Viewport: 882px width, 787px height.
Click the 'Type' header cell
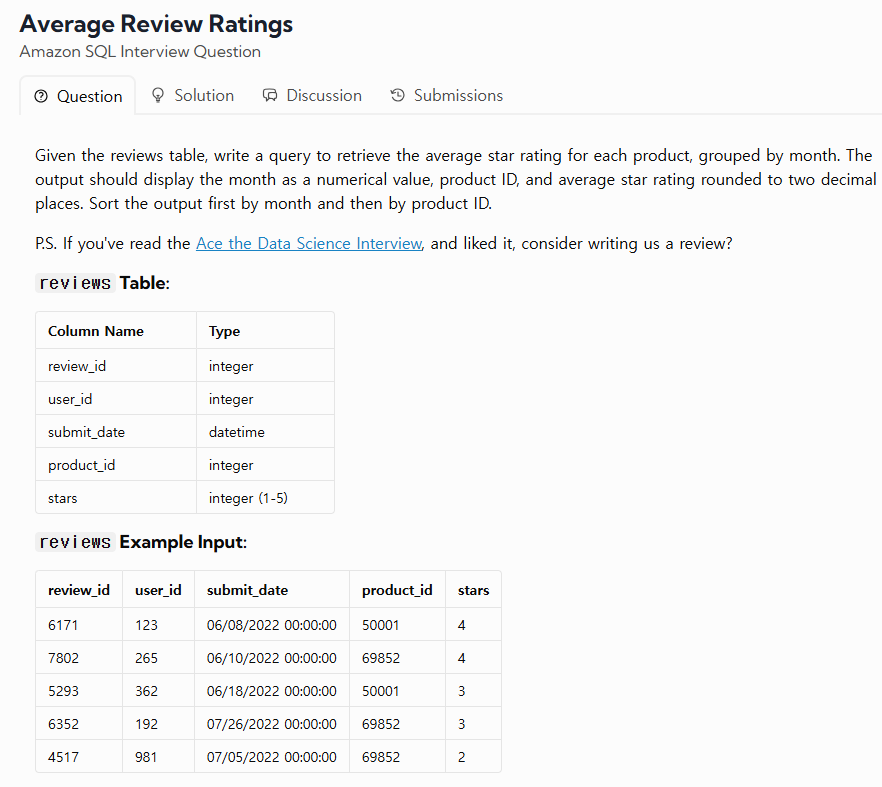(x=266, y=331)
